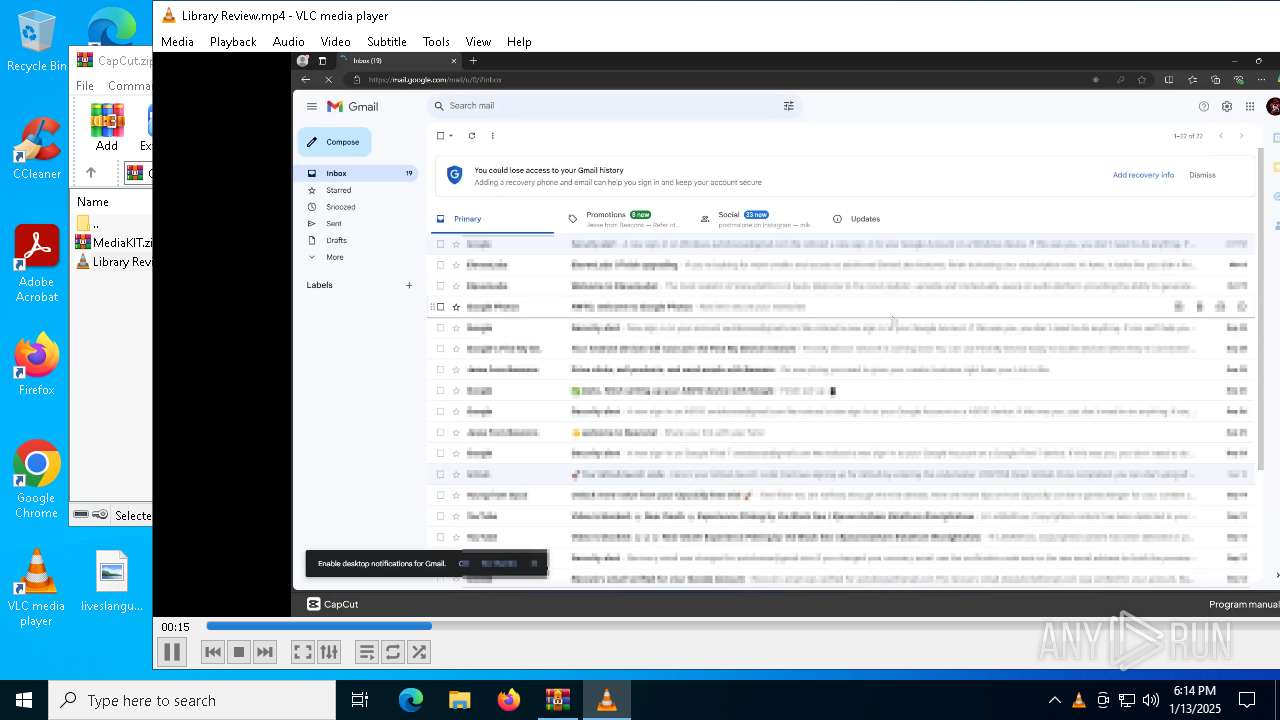1280x720 pixels.
Task: Toggle VLC random shuffle button
Action: [419, 652]
